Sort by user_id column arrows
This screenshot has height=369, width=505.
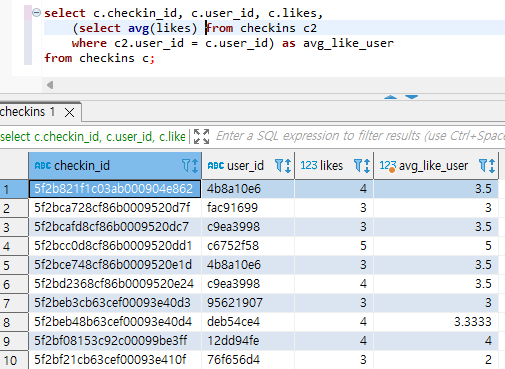[x=287, y=166]
